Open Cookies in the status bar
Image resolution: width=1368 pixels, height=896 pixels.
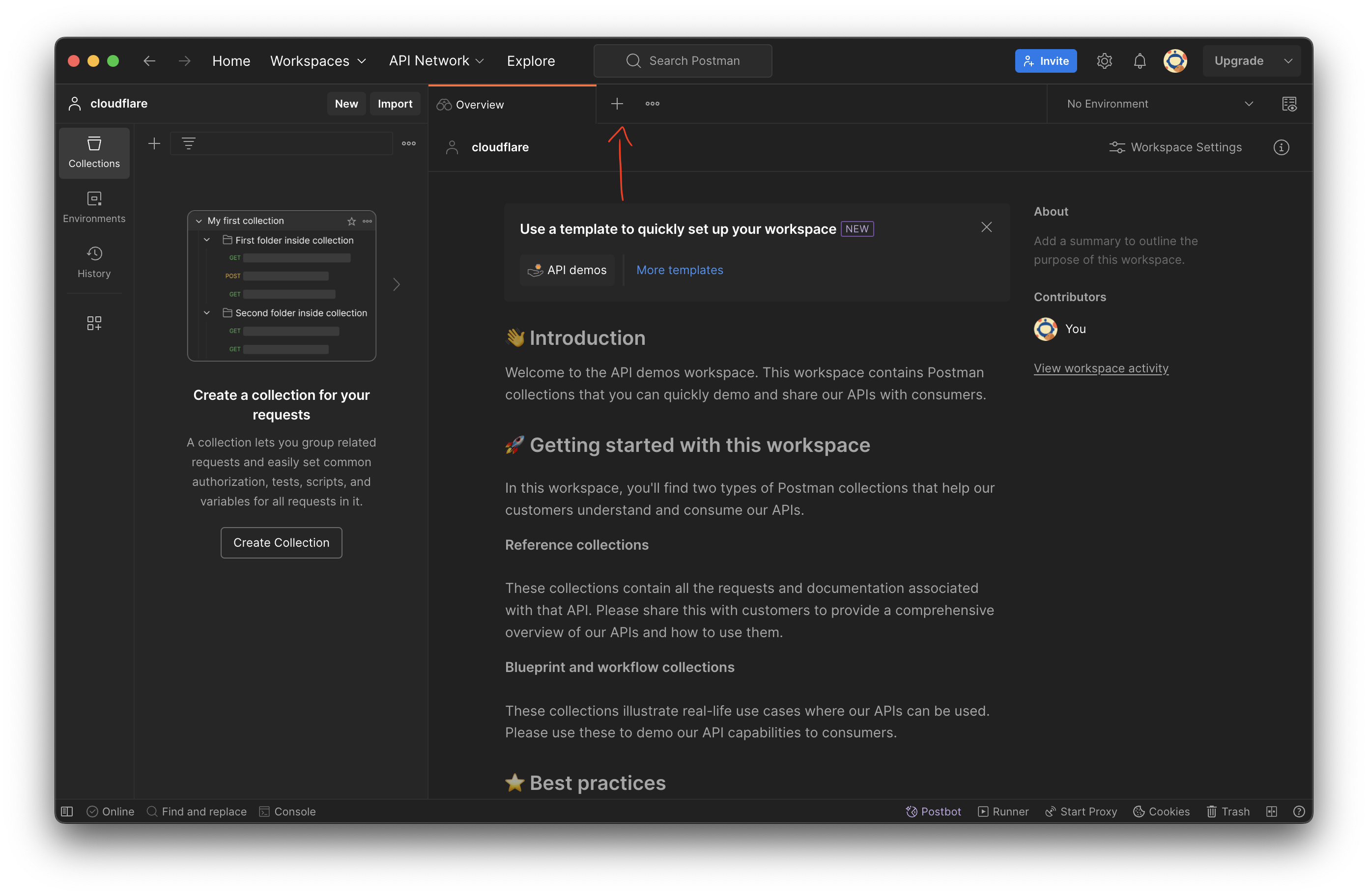point(1162,812)
